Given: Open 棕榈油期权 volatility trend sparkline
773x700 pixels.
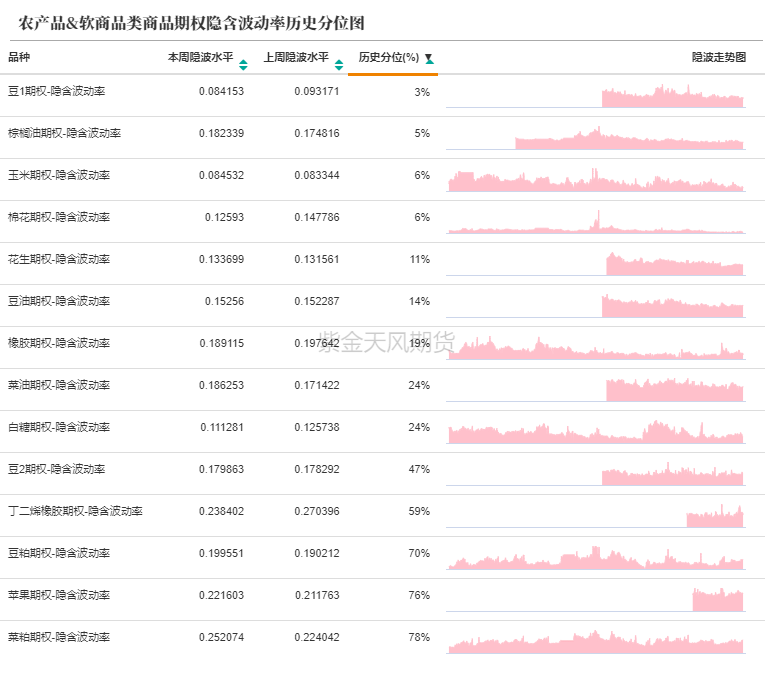Looking at the screenshot, I should pyautogui.click(x=596, y=138).
